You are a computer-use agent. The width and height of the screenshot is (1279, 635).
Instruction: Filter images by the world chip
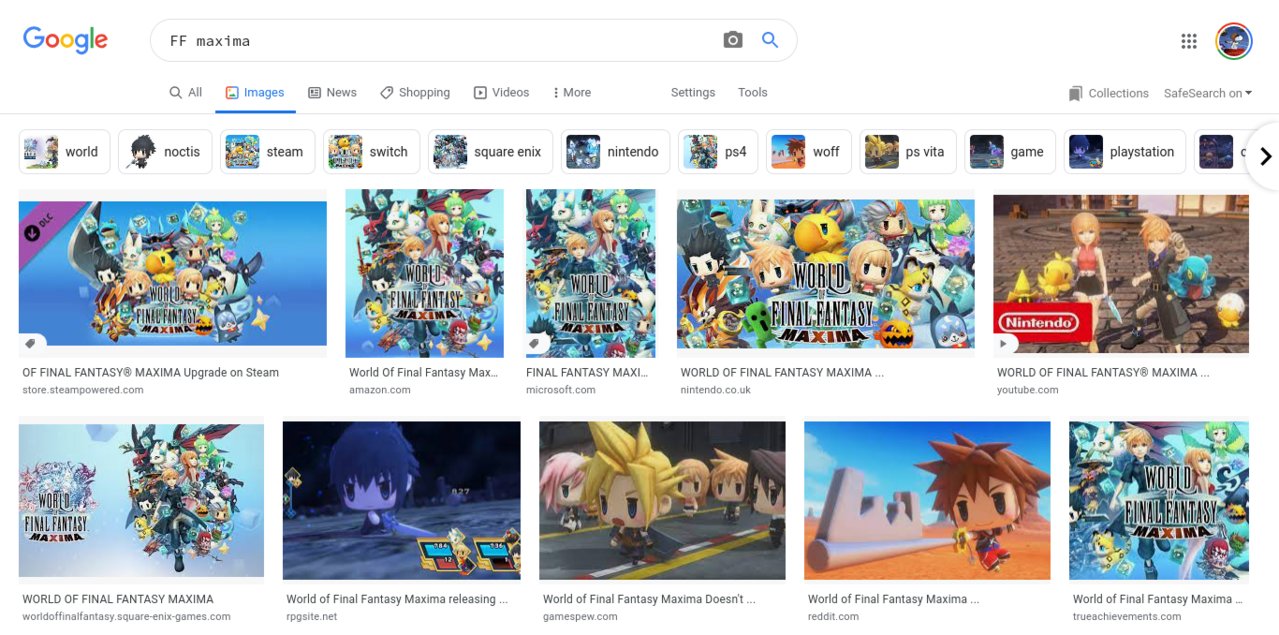pos(65,152)
